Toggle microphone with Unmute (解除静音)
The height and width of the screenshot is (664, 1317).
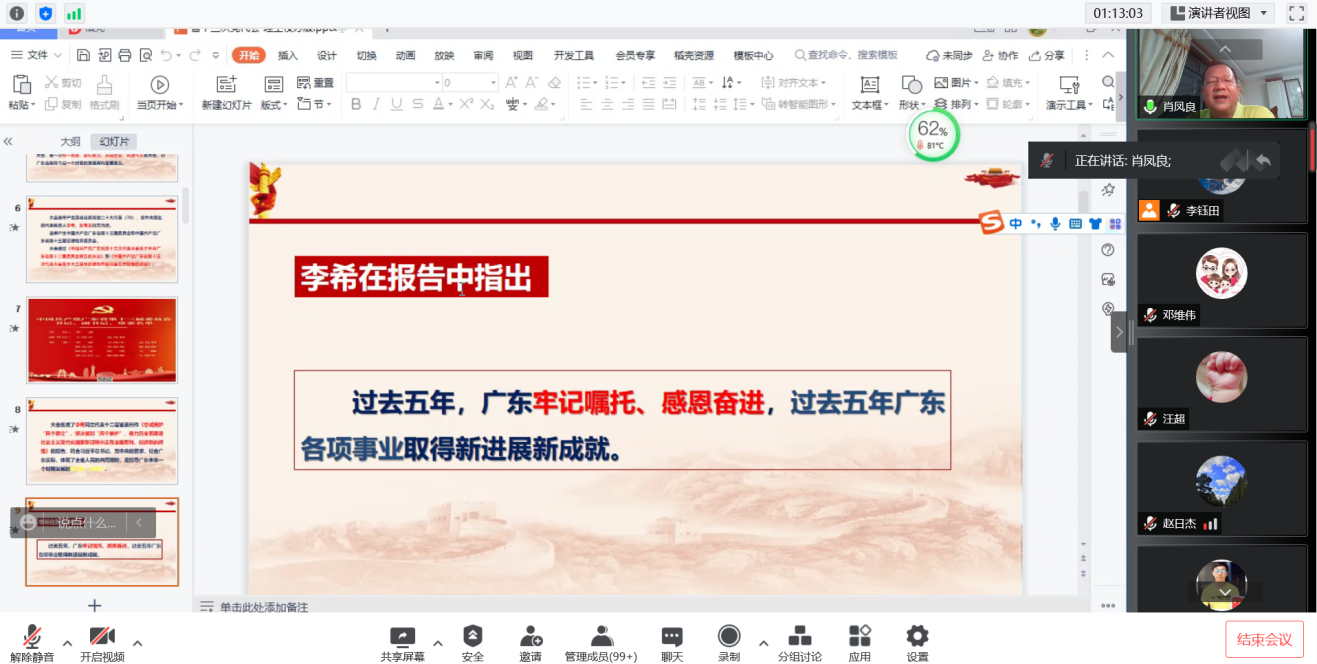click(32, 637)
